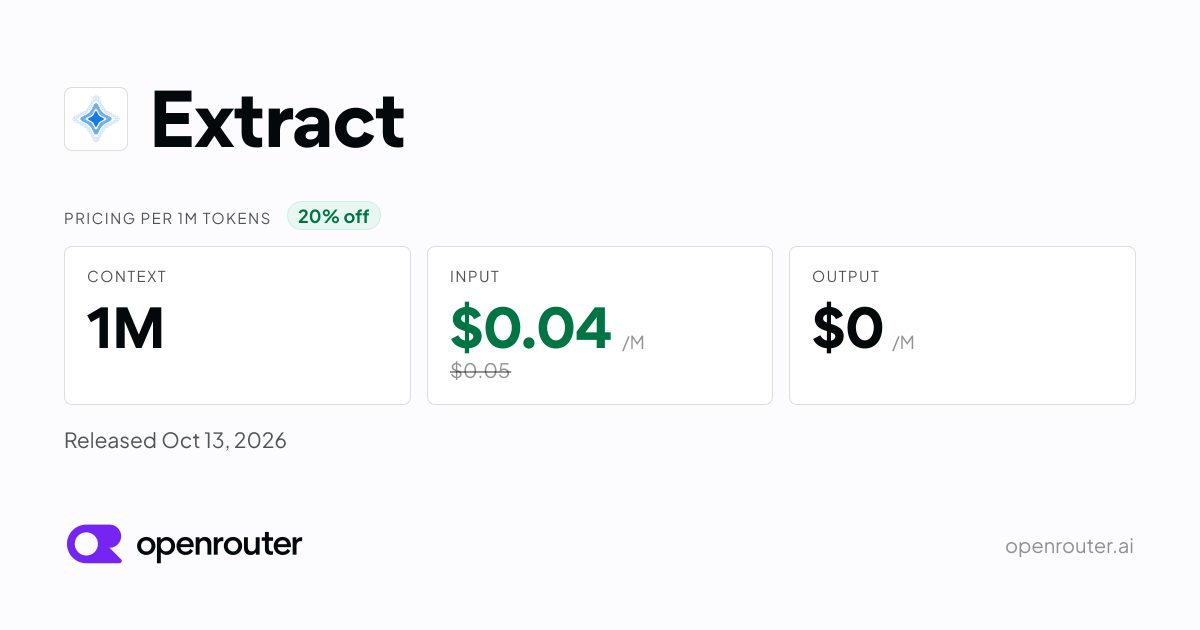1200x630 pixels.
Task: Click the /M unit beside input price
Action: click(x=633, y=343)
